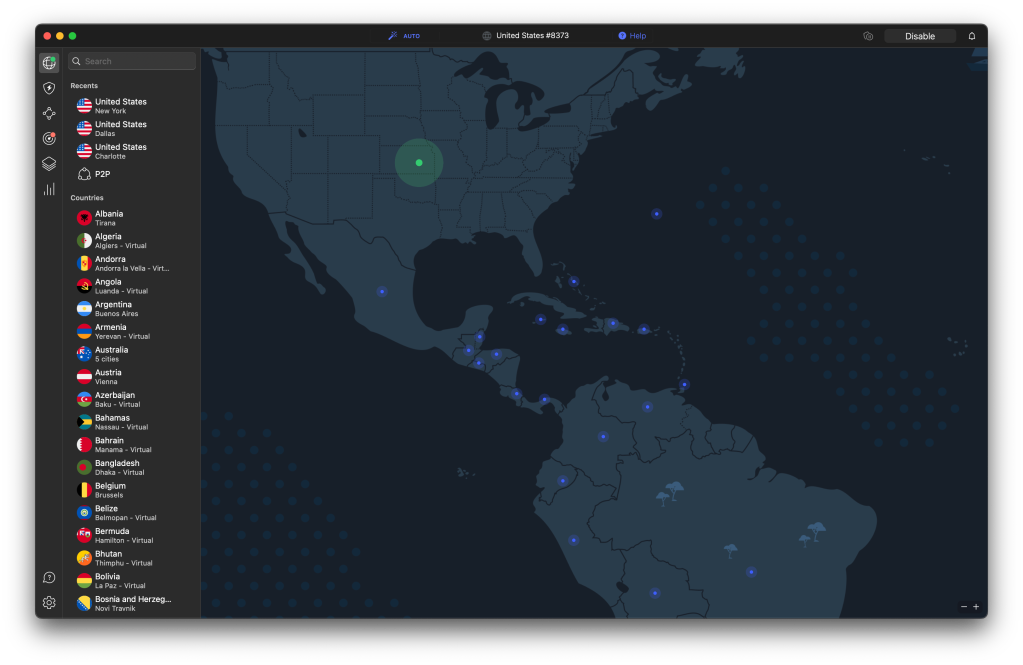Open the Meshnet icon in the sidebar
Viewport: 1023px width, 665px height.
49,113
